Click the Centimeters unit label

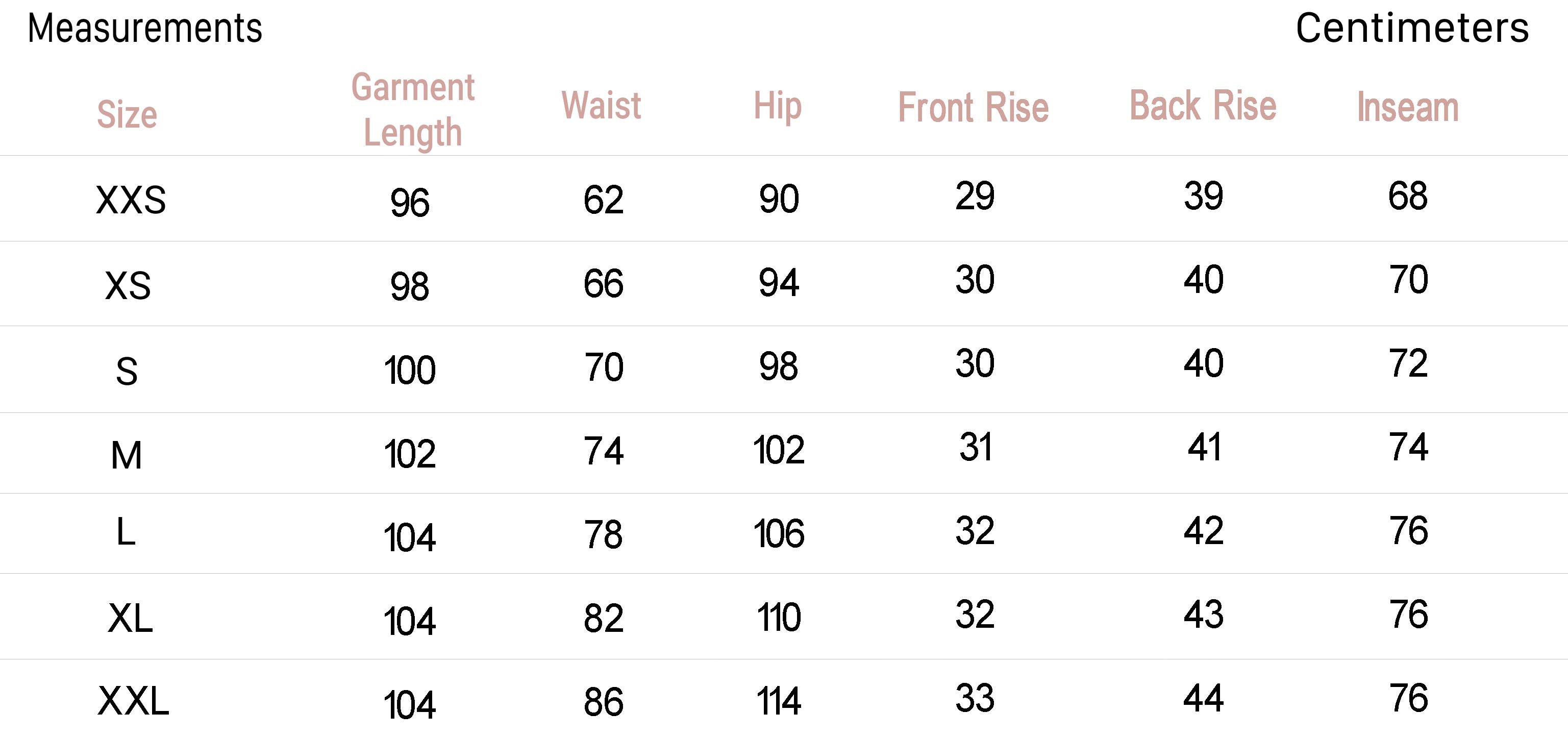[1411, 28]
